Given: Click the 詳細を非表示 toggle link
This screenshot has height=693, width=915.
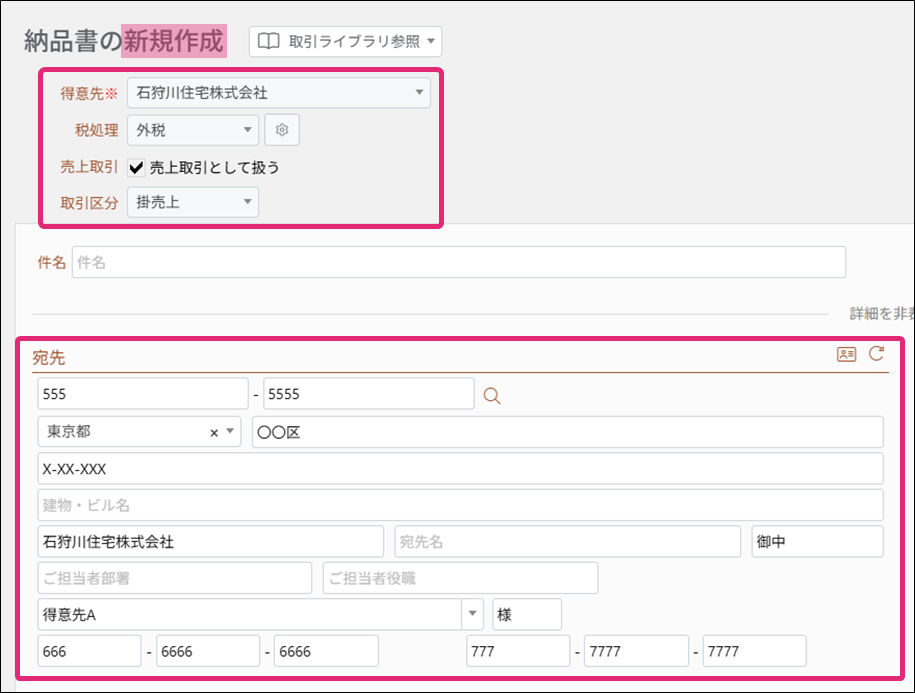Looking at the screenshot, I should (x=881, y=313).
